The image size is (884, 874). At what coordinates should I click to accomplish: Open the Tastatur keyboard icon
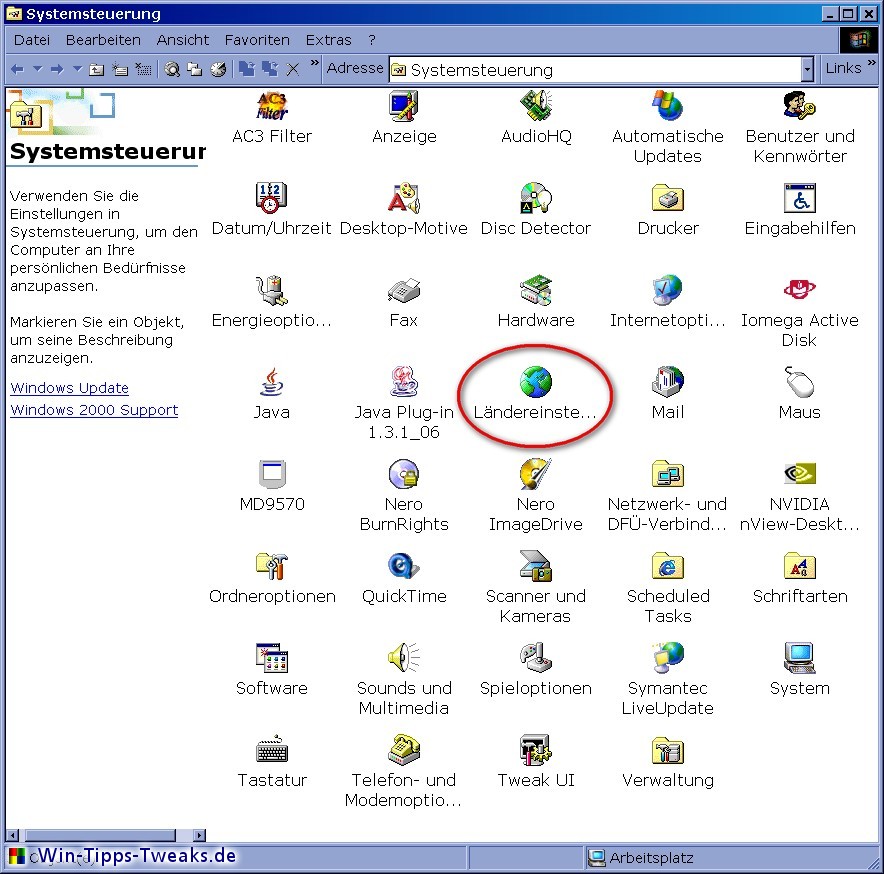[x=272, y=750]
